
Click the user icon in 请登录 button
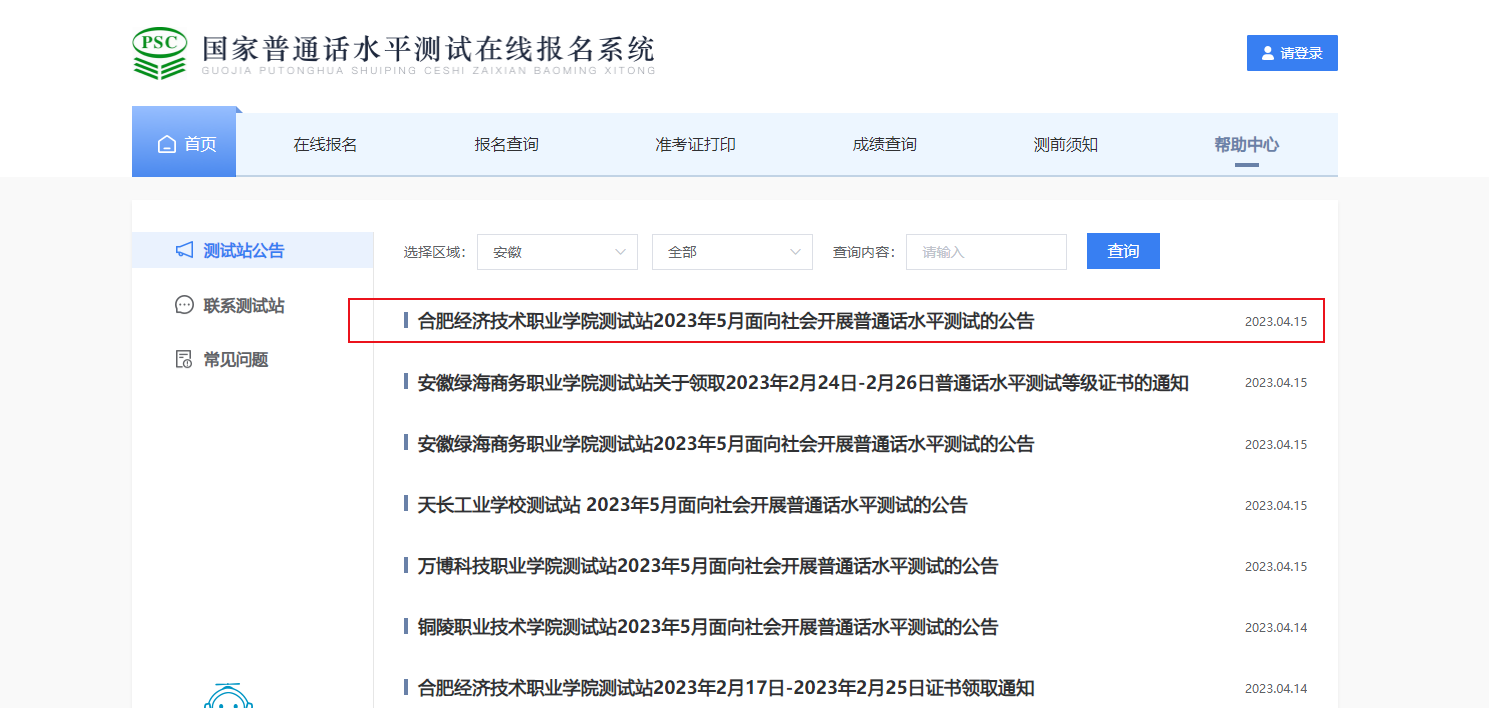point(1268,53)
